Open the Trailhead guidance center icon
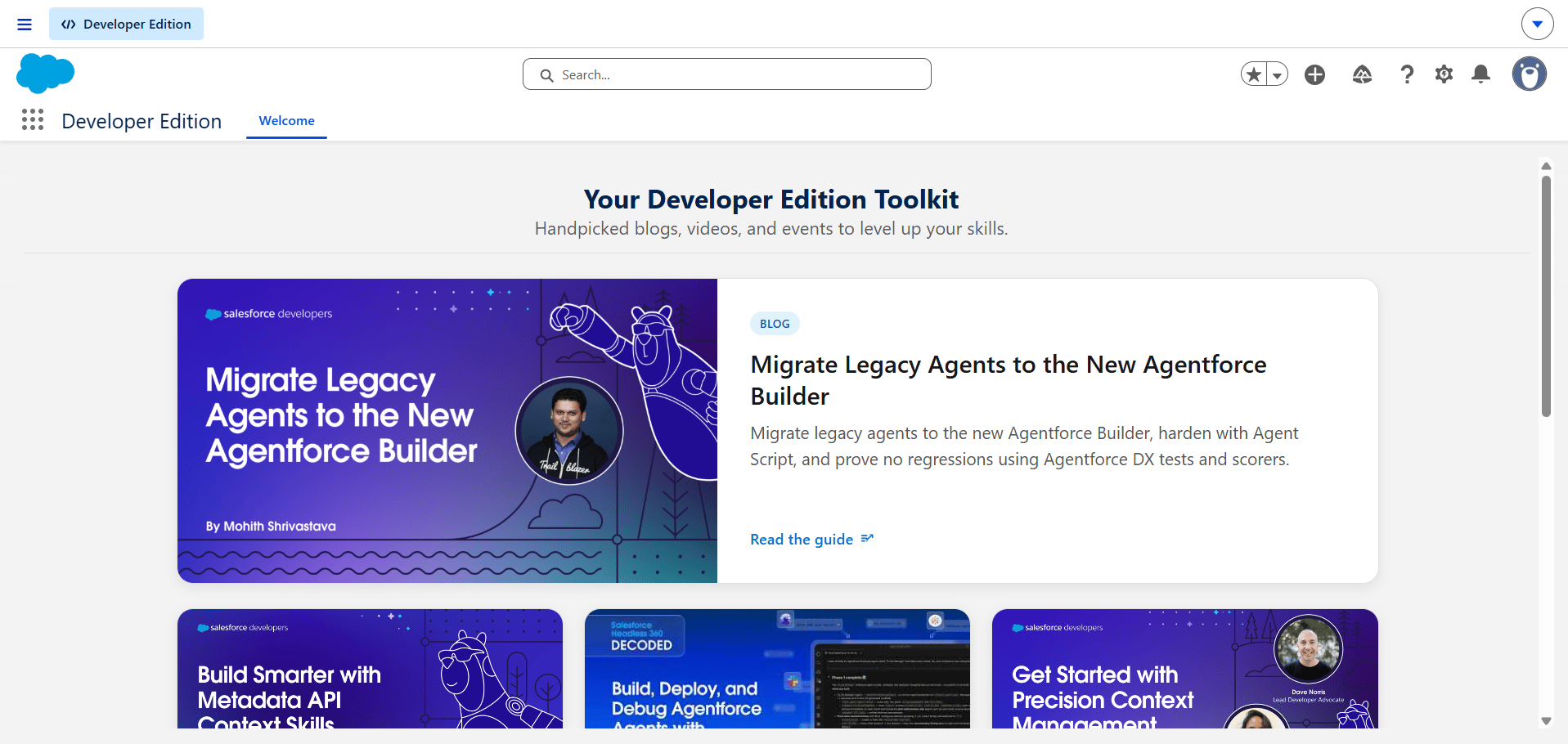1568x744 pixels. (x=1362, y=74)
